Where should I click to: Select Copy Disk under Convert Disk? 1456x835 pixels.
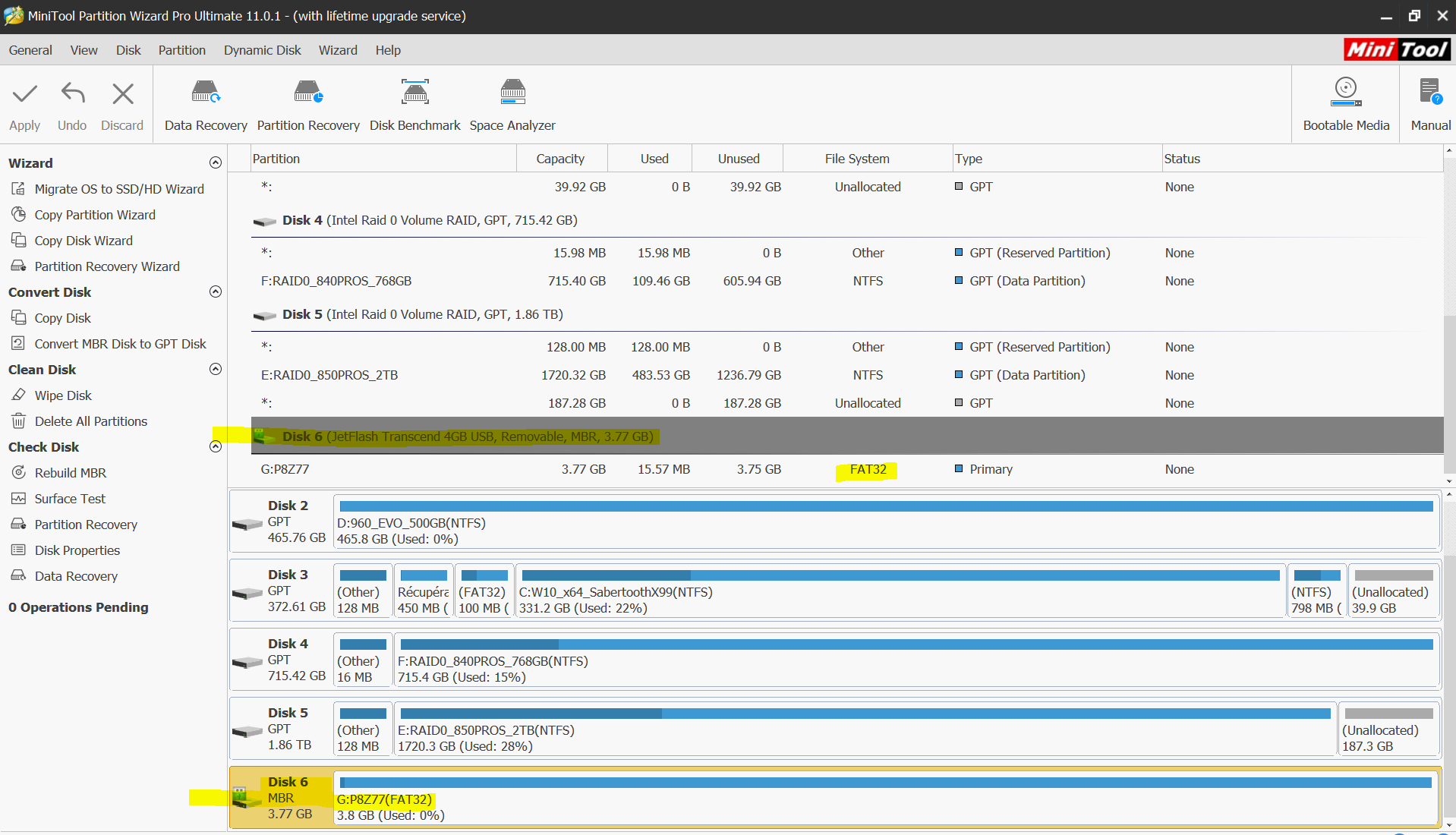(x=62, y=318)
